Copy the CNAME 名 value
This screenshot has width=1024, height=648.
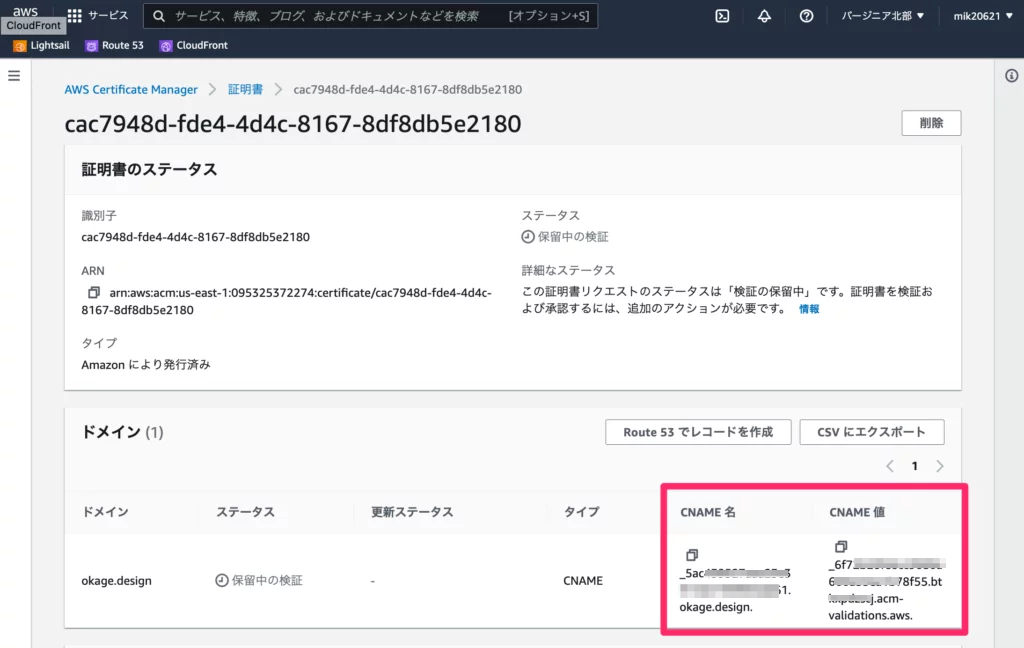[x=692, y=555]
